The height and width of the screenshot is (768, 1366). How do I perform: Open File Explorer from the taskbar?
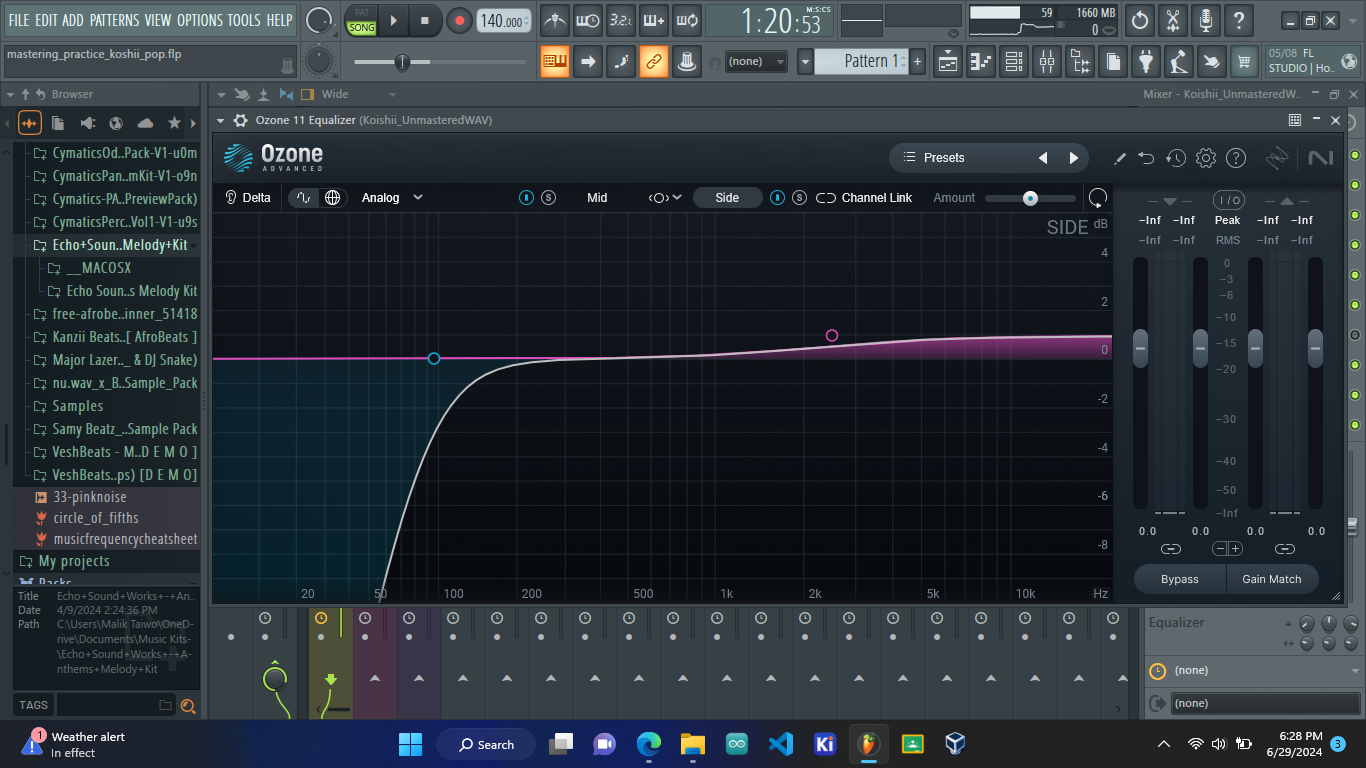pyautogui.click(x=693, y=744)
